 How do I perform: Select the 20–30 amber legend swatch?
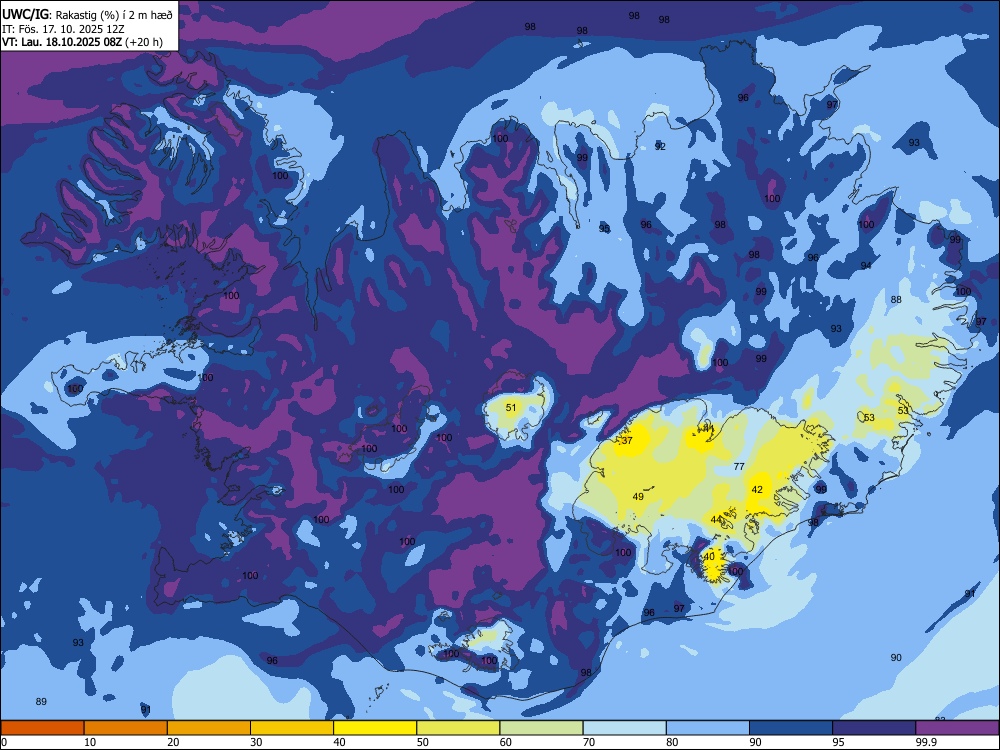(x=209, y=728)
